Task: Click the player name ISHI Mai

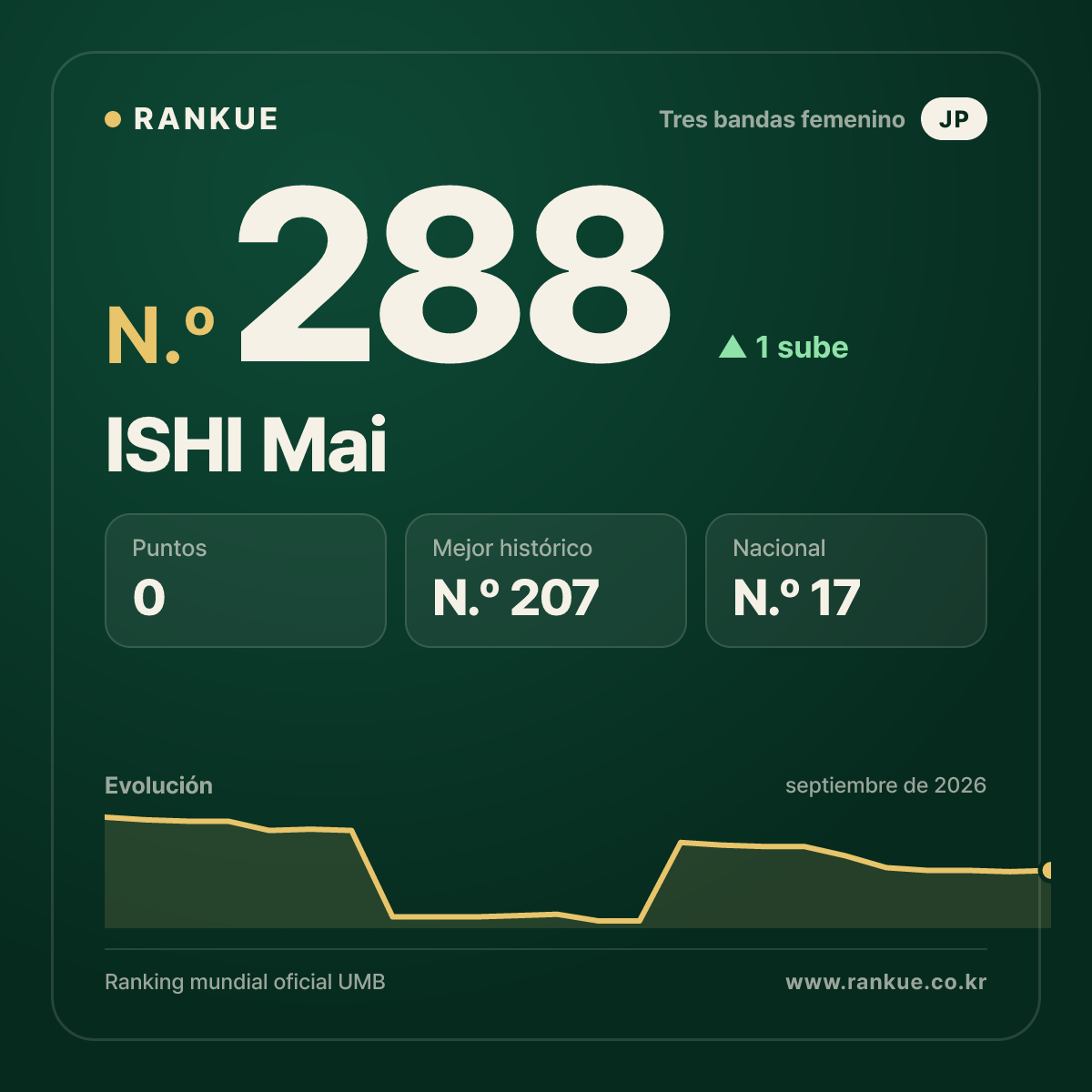Action: click(x=247, y=445)
